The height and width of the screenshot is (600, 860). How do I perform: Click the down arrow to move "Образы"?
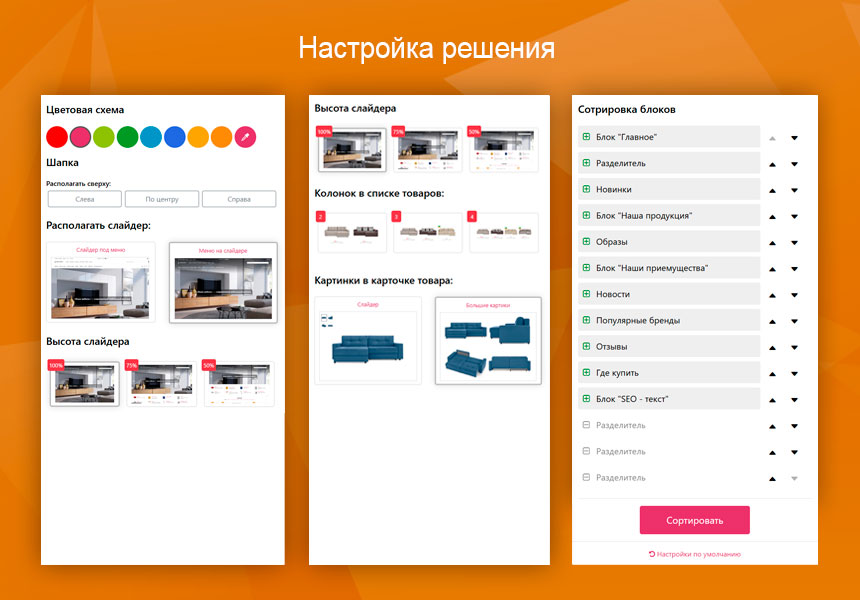[x=793, y=241]
